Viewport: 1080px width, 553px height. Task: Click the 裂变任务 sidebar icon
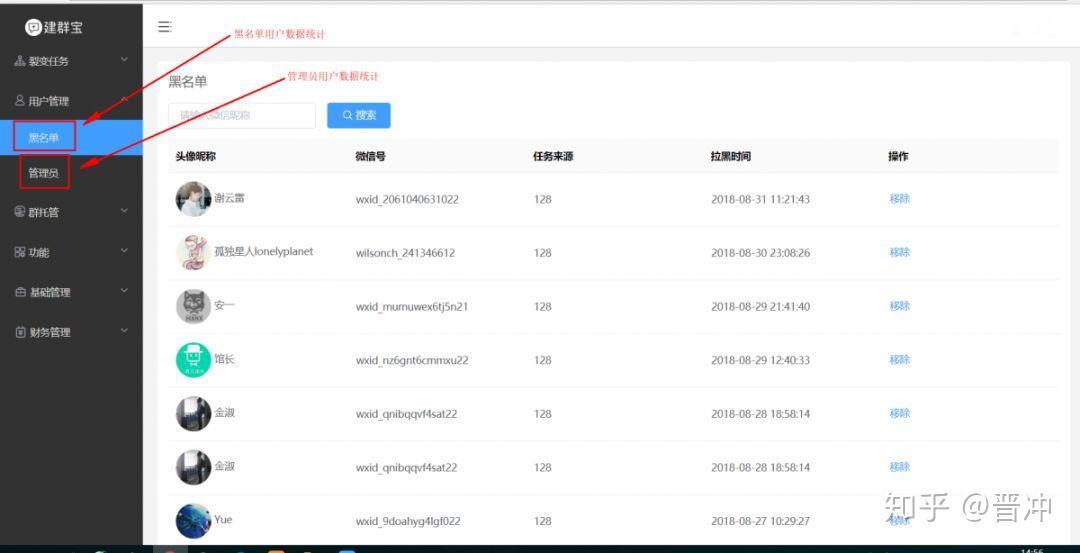(x=19, y=61)
